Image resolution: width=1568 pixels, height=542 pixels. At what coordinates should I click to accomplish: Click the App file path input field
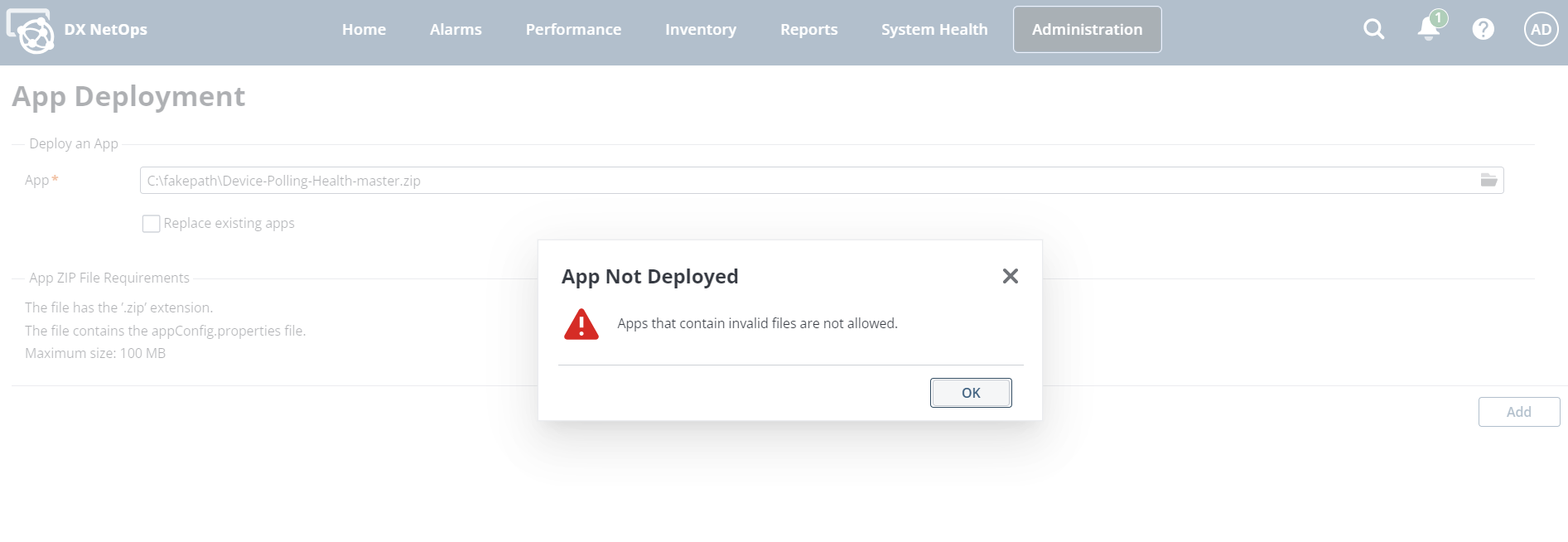click(803, 181)
